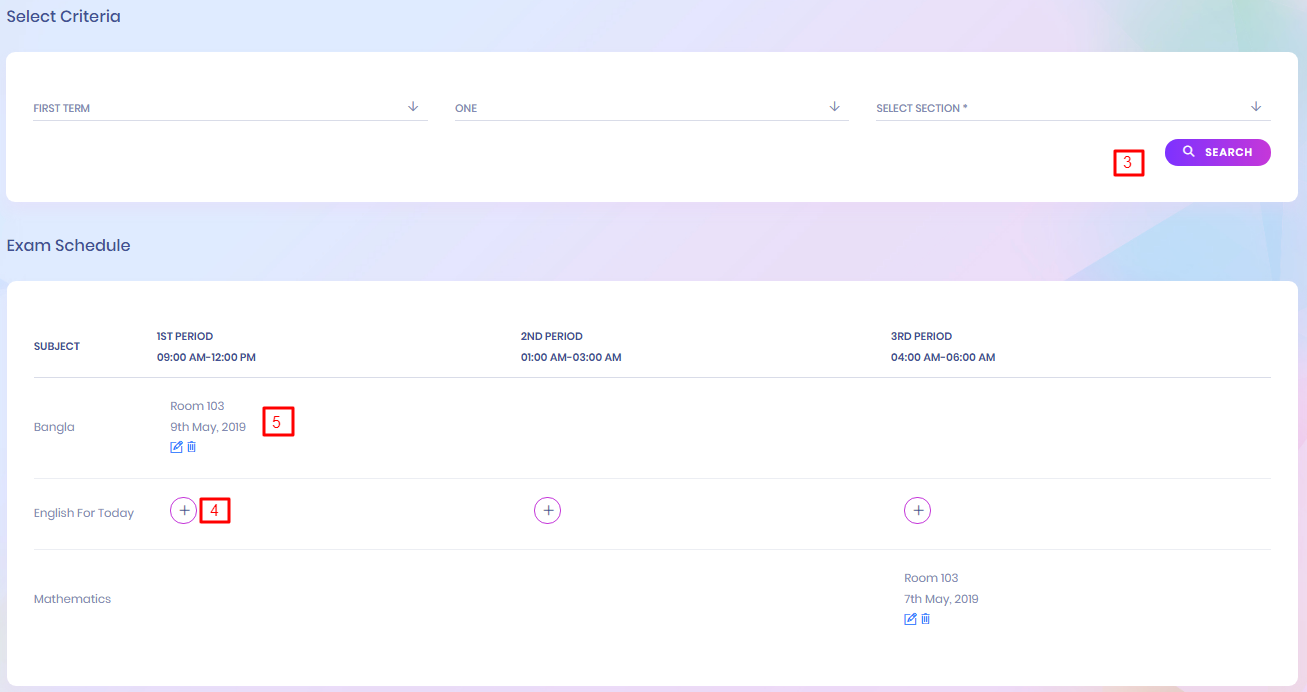Open the class dropdown showing One
Screen dimensions: 1307x692
(x=650, y=108)
